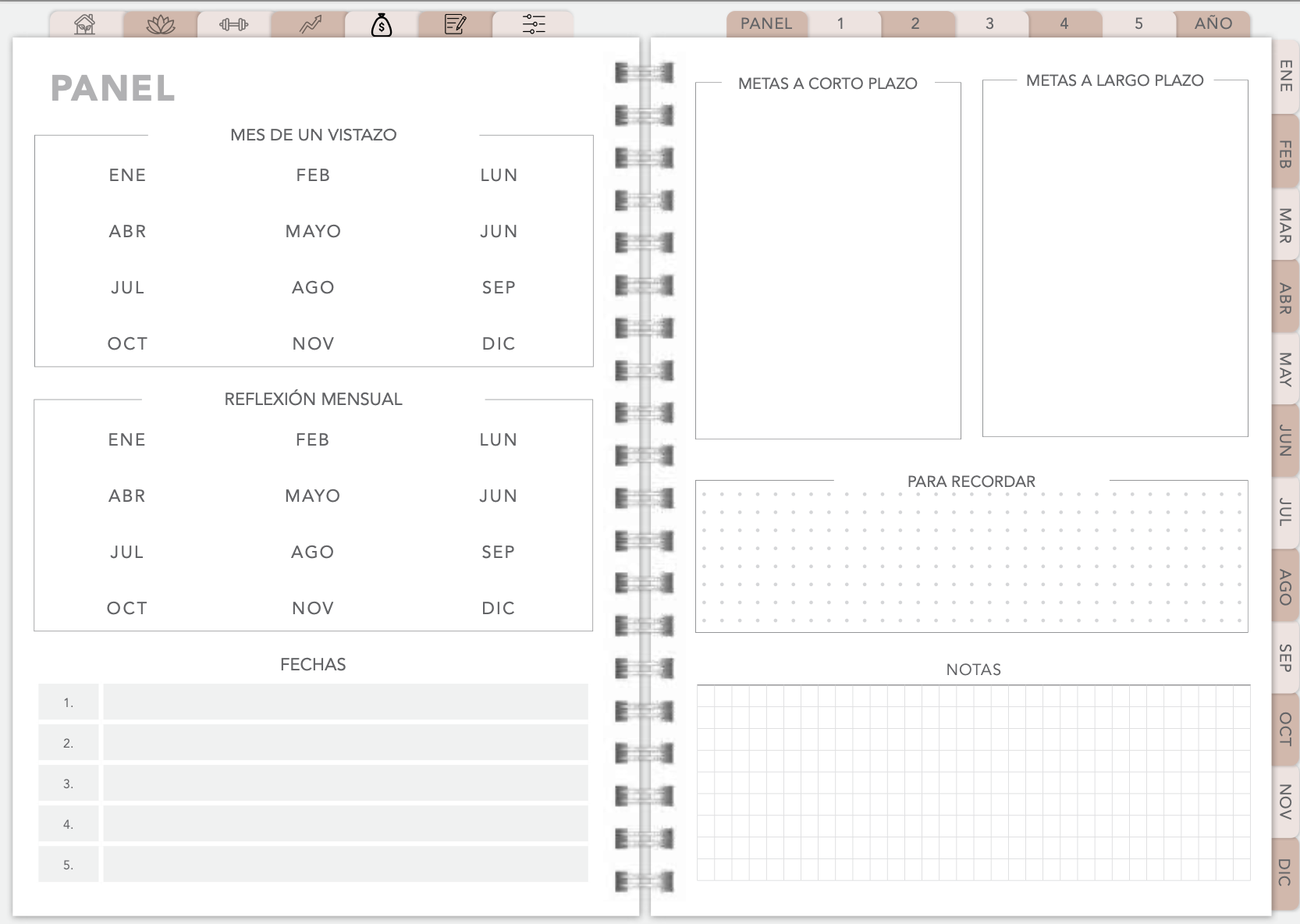The image size is (1300, 924).
Task: Open the money bag finance tab
Action: 382,25
